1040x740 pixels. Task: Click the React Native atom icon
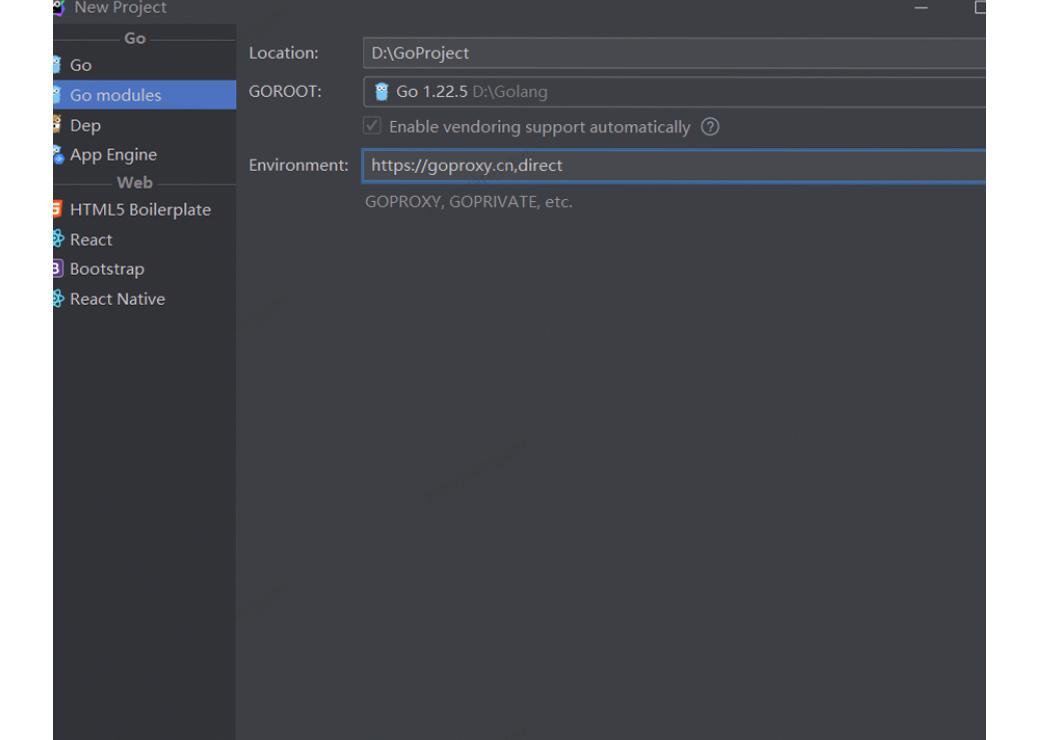[x=58, y=298]
